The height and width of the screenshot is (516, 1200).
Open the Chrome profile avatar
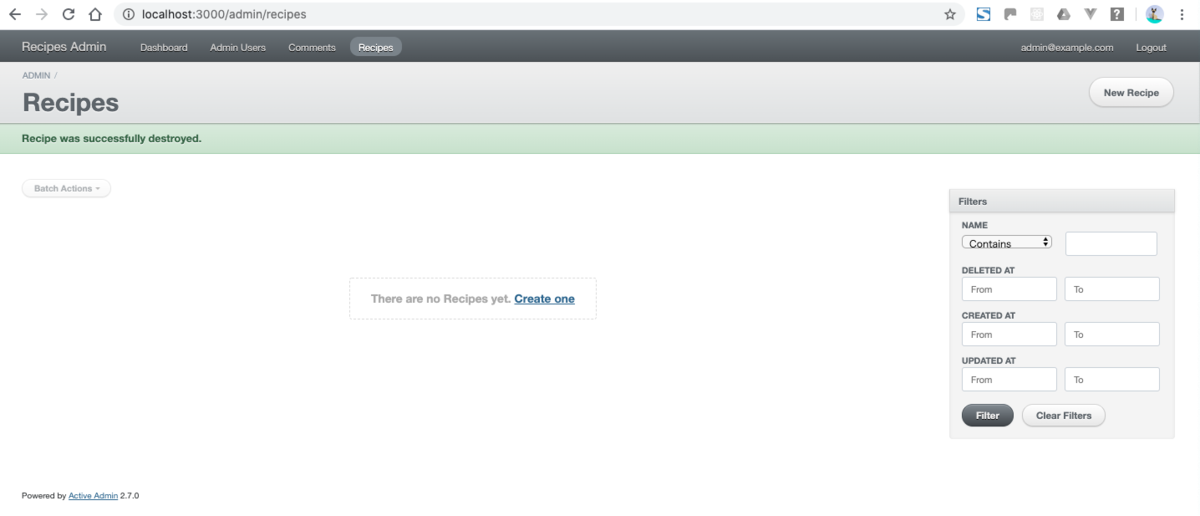[x=1154, y=15]
